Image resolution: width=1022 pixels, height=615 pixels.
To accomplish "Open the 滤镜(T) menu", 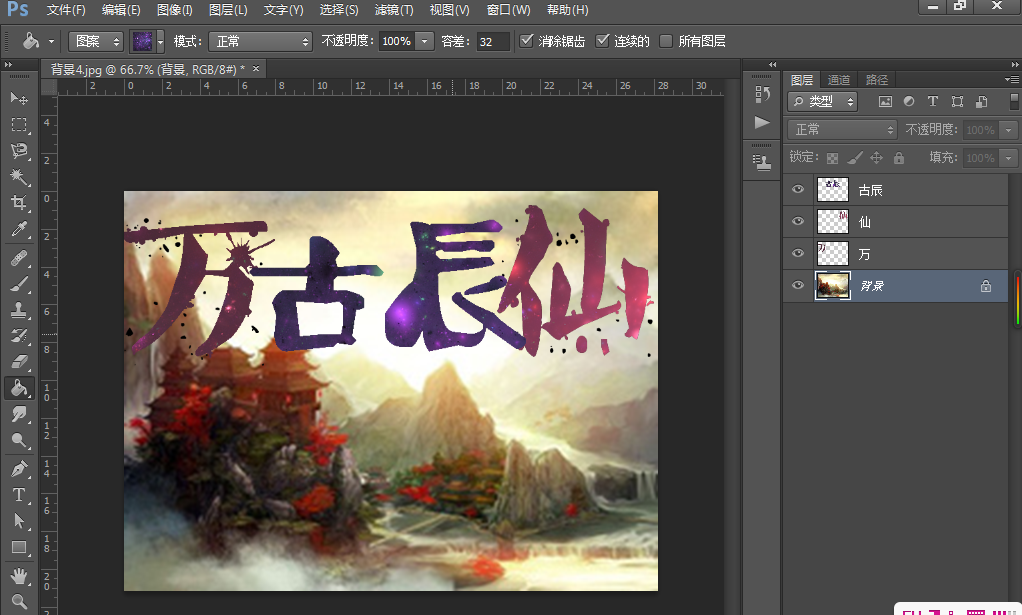I will pyautogui.click(x=394, y=10).
